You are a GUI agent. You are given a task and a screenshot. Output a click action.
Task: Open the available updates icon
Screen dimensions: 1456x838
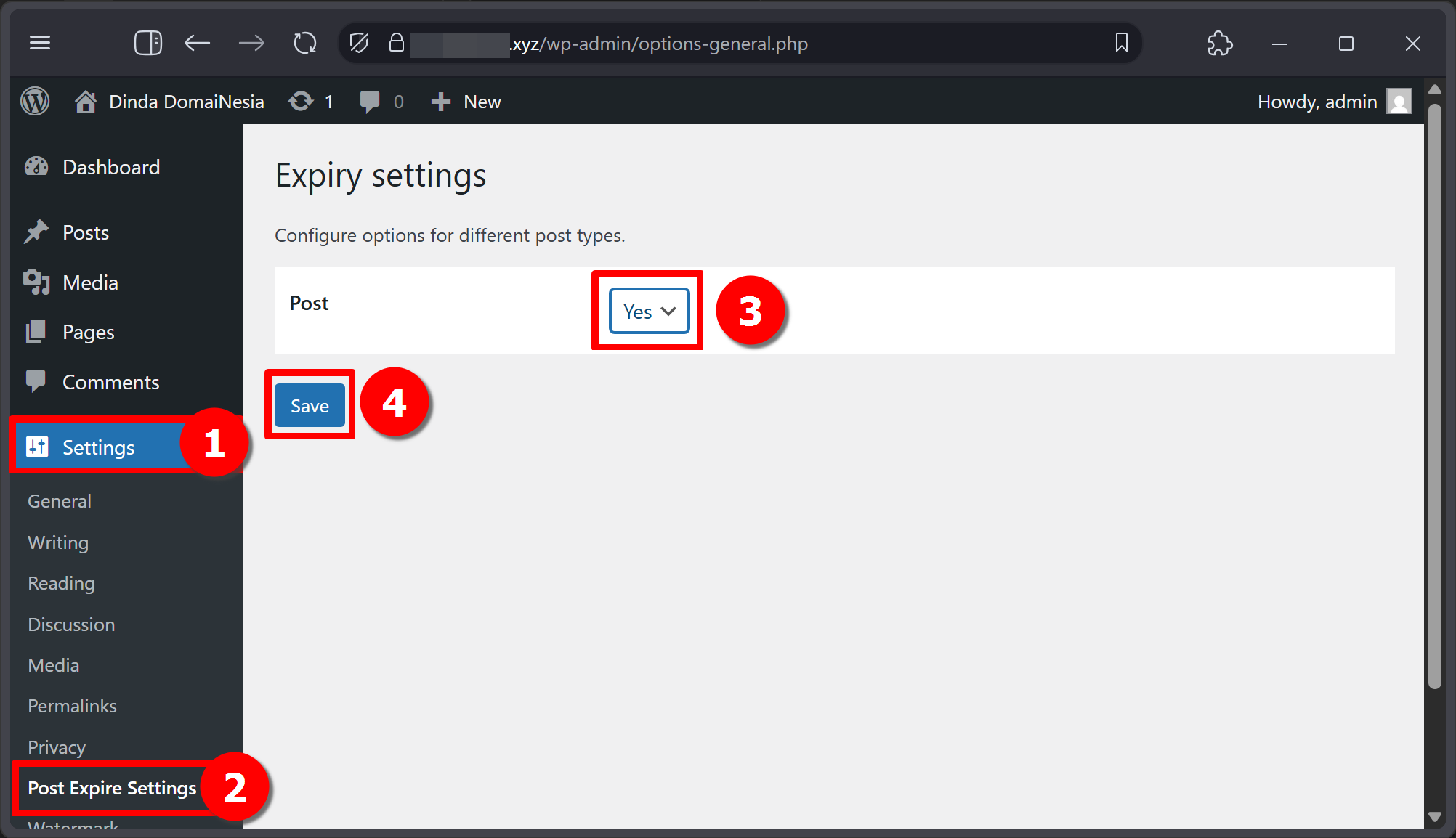(x=310, y=102)
